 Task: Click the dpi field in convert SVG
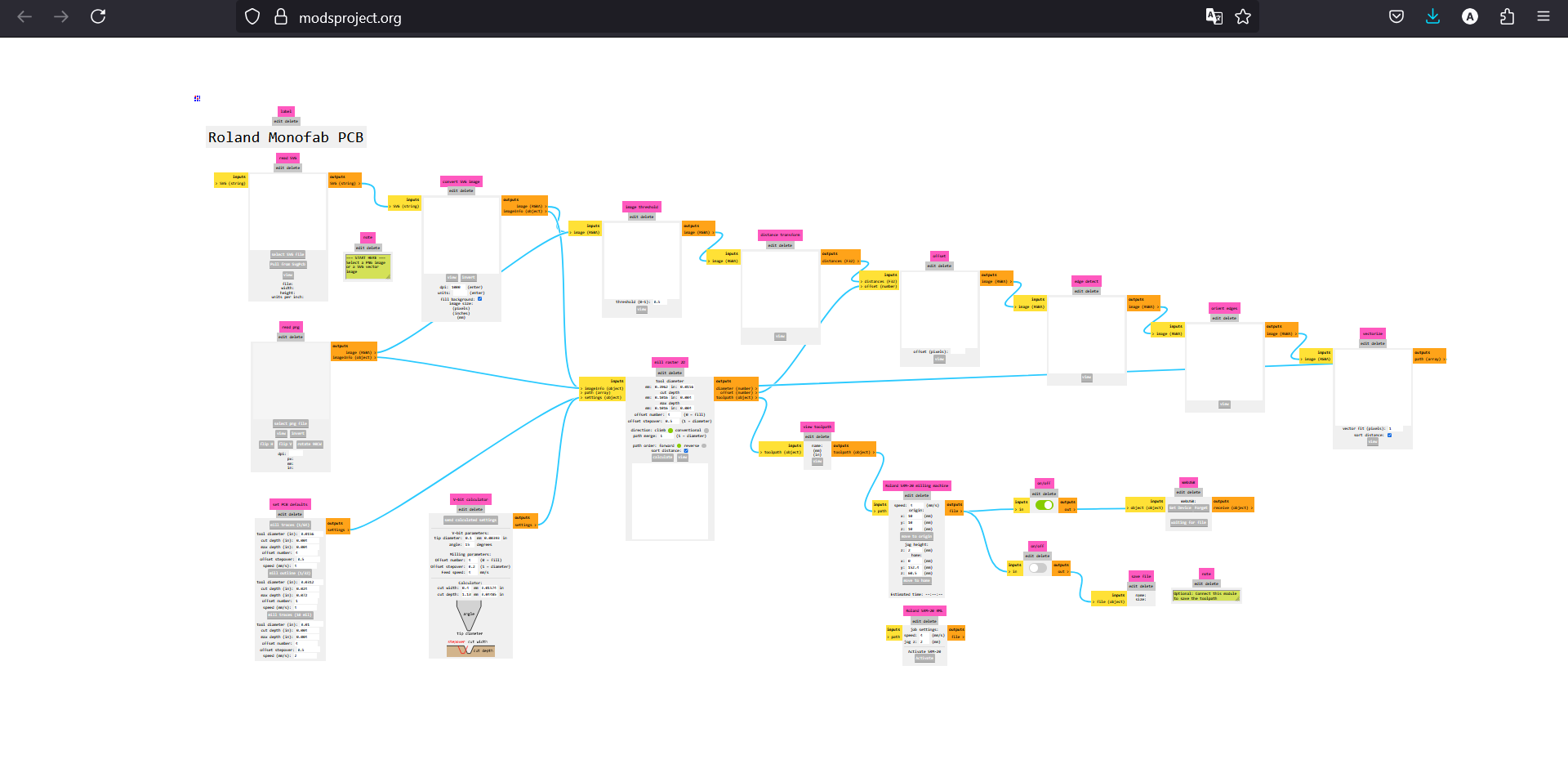click(x=457, y=287)
